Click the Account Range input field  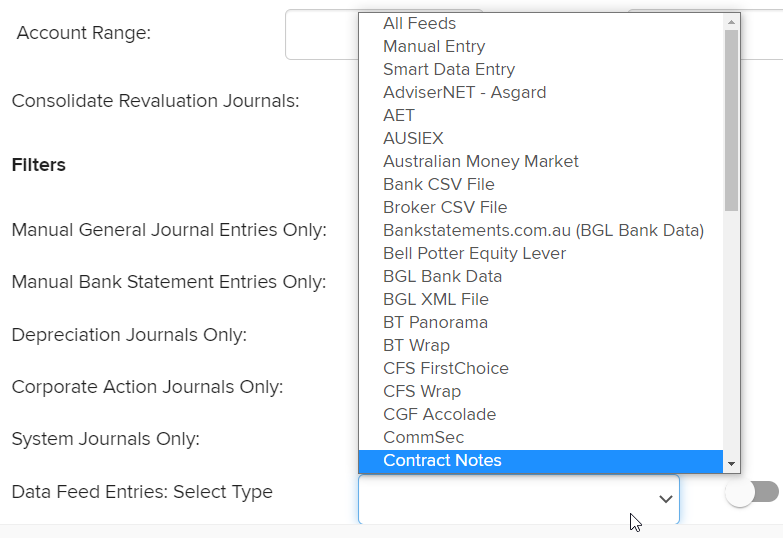(x=321, y=34)
